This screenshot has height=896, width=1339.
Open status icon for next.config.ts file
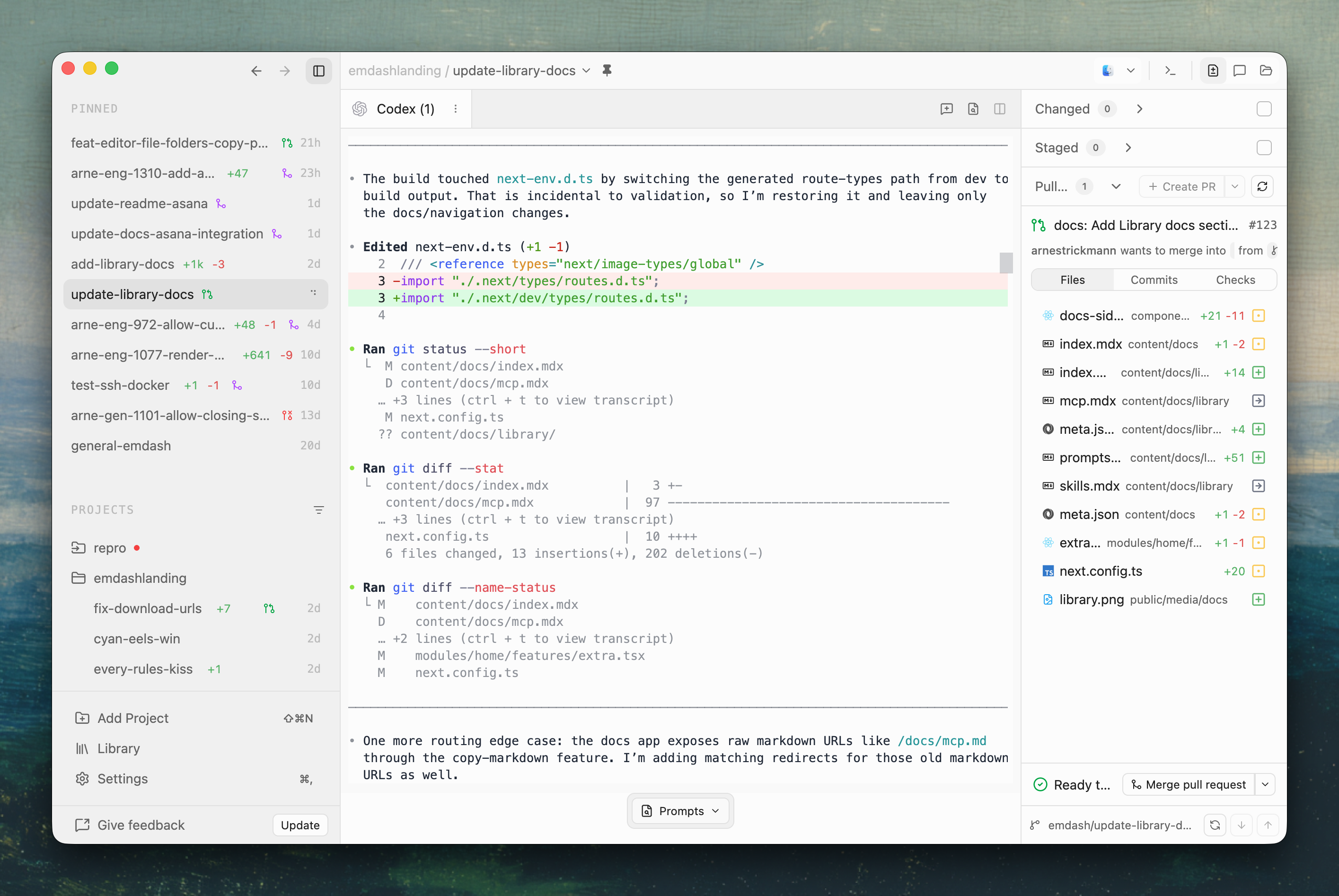pos(1259,571)
